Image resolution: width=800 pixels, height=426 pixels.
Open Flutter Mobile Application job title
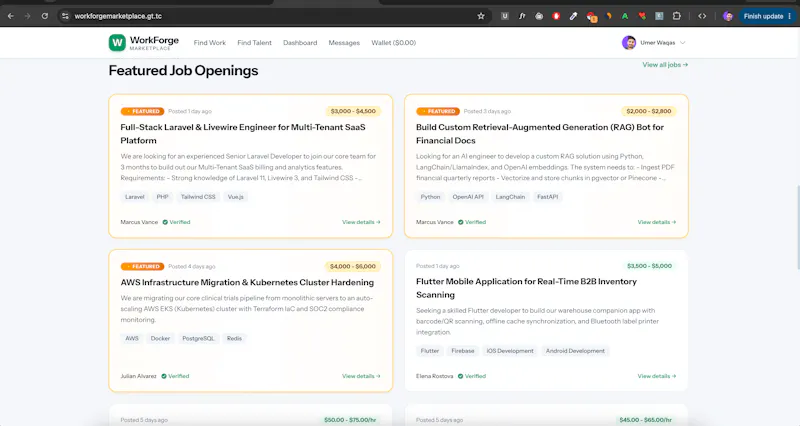[x=526, y=288]
